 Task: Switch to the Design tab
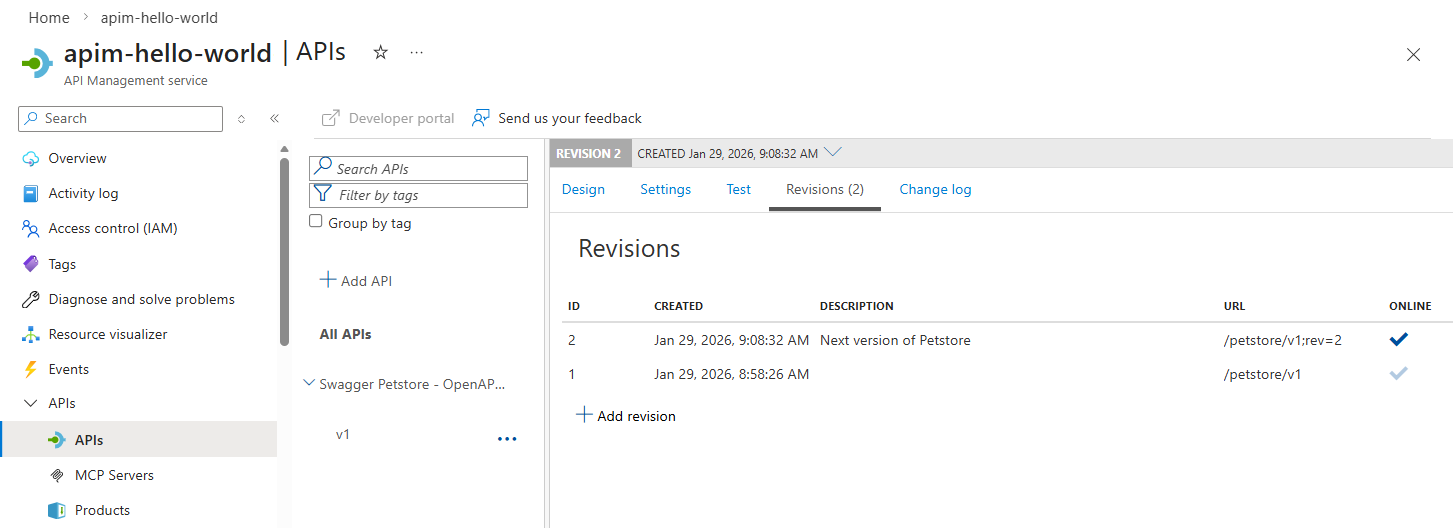click(x=583, y=189)
